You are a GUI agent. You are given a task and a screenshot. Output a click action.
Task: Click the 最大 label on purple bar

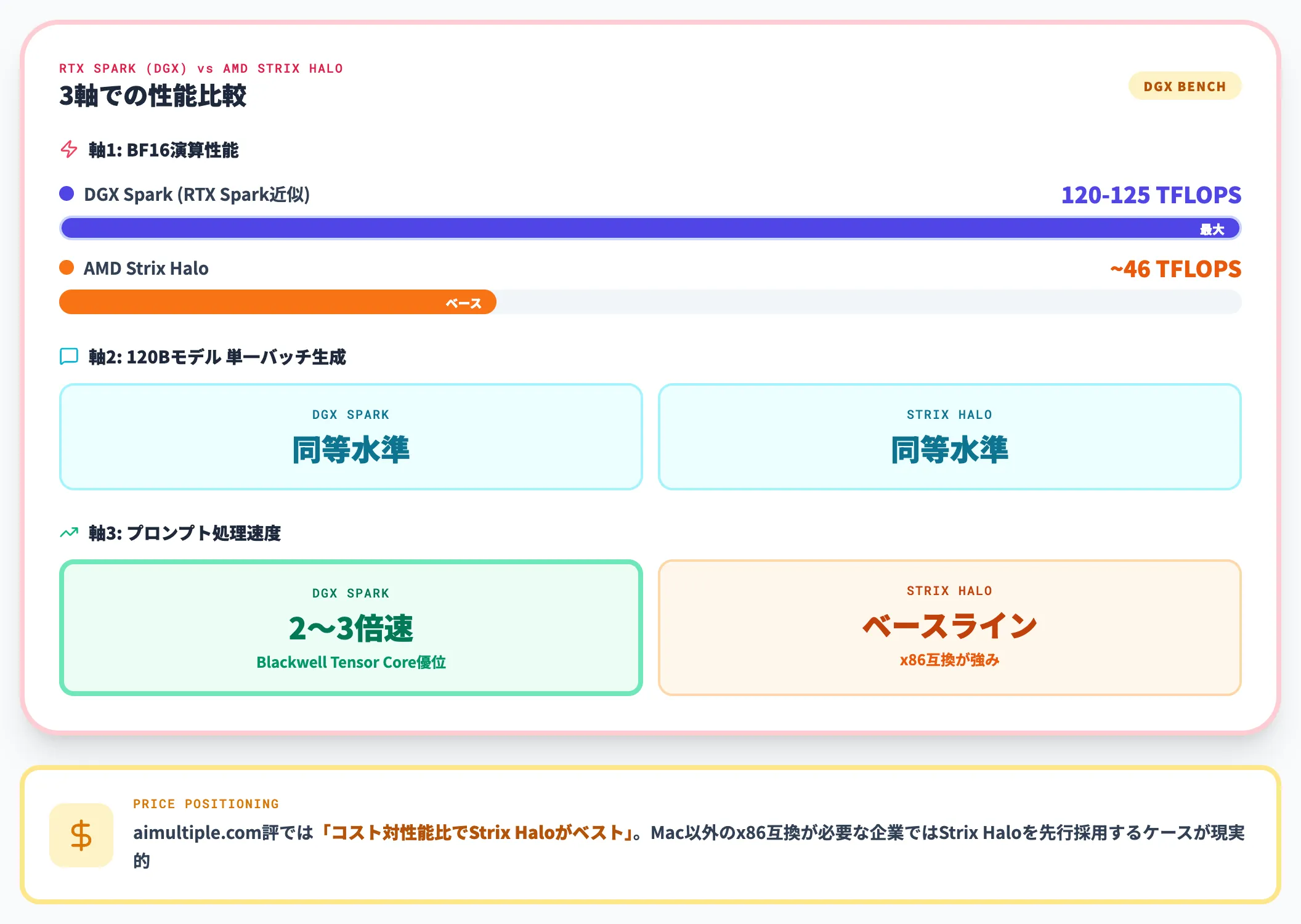1212,229
